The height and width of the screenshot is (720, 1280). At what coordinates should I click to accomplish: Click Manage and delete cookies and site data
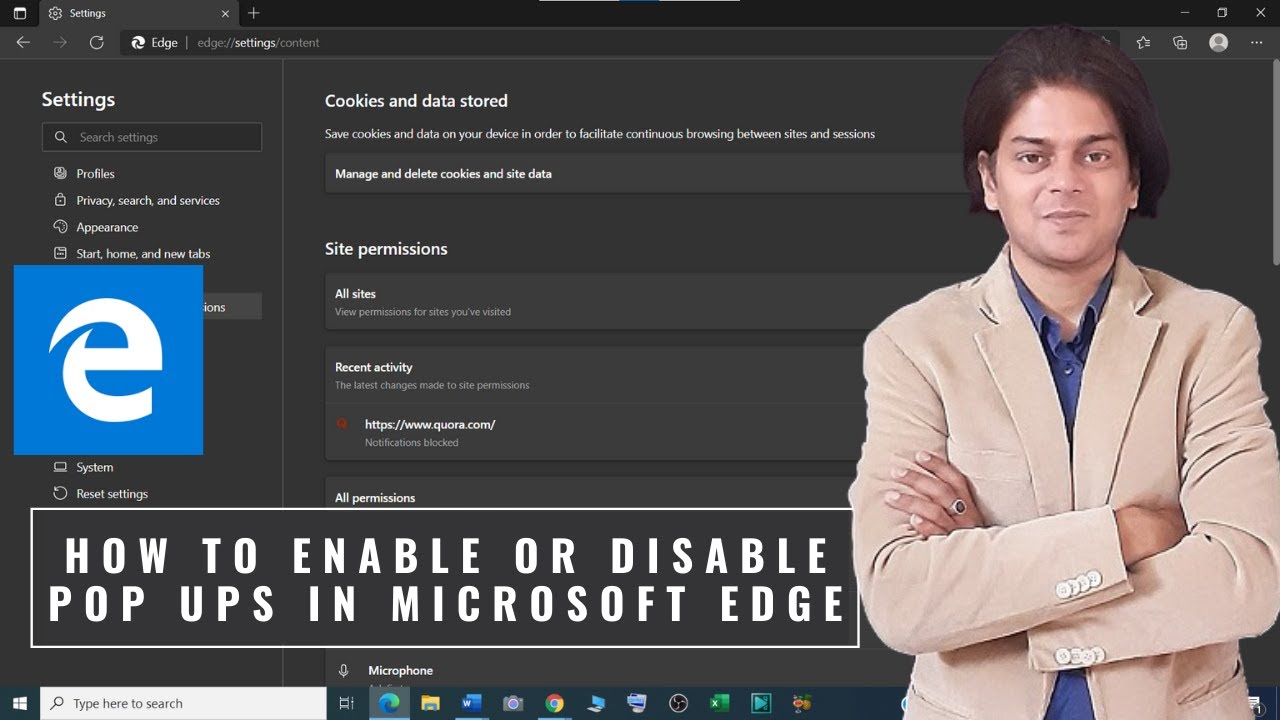point(443,174)
